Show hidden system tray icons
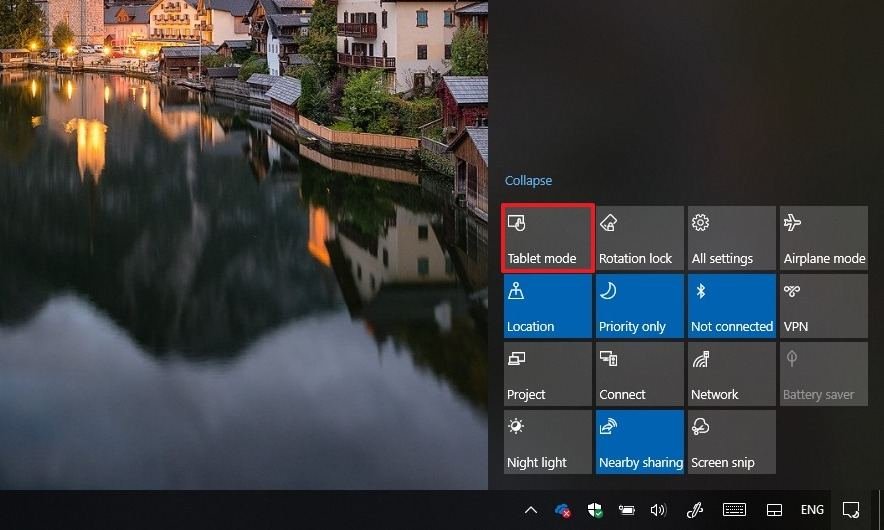The width and height of the screenshot is (884, 530). point(531,510)
